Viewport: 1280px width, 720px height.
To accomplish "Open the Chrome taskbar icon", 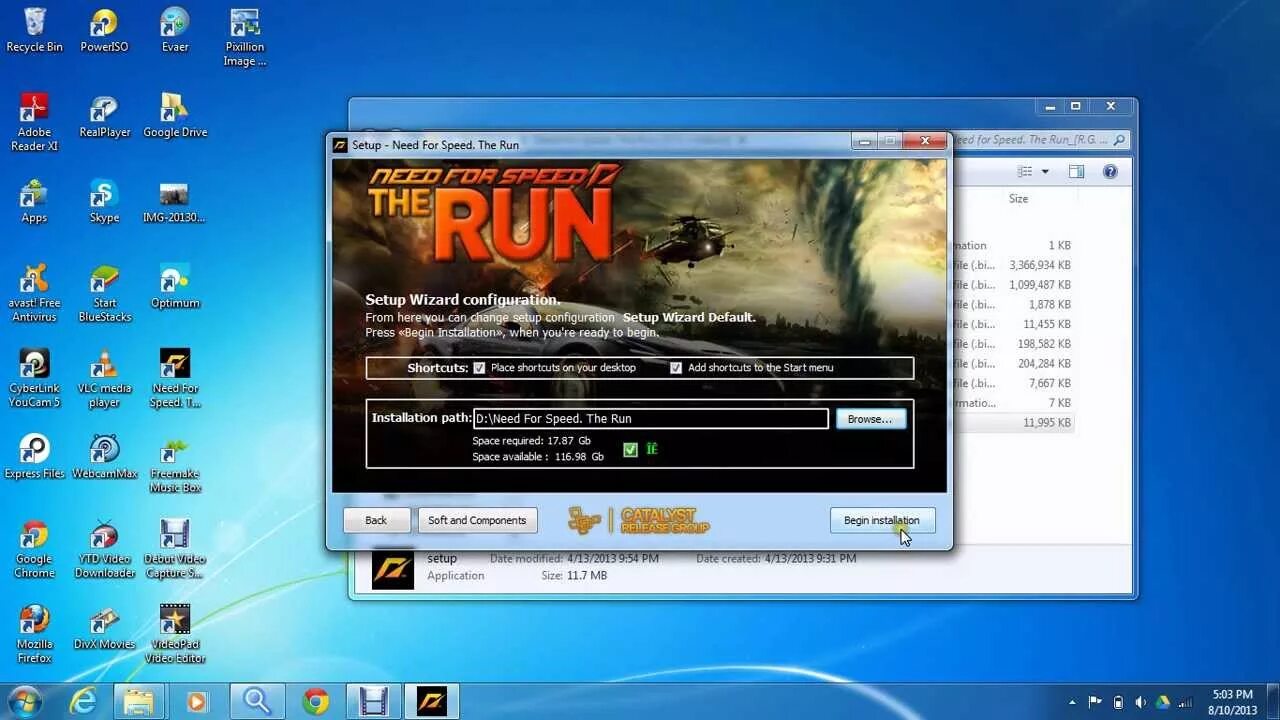I will click(316, 702).
